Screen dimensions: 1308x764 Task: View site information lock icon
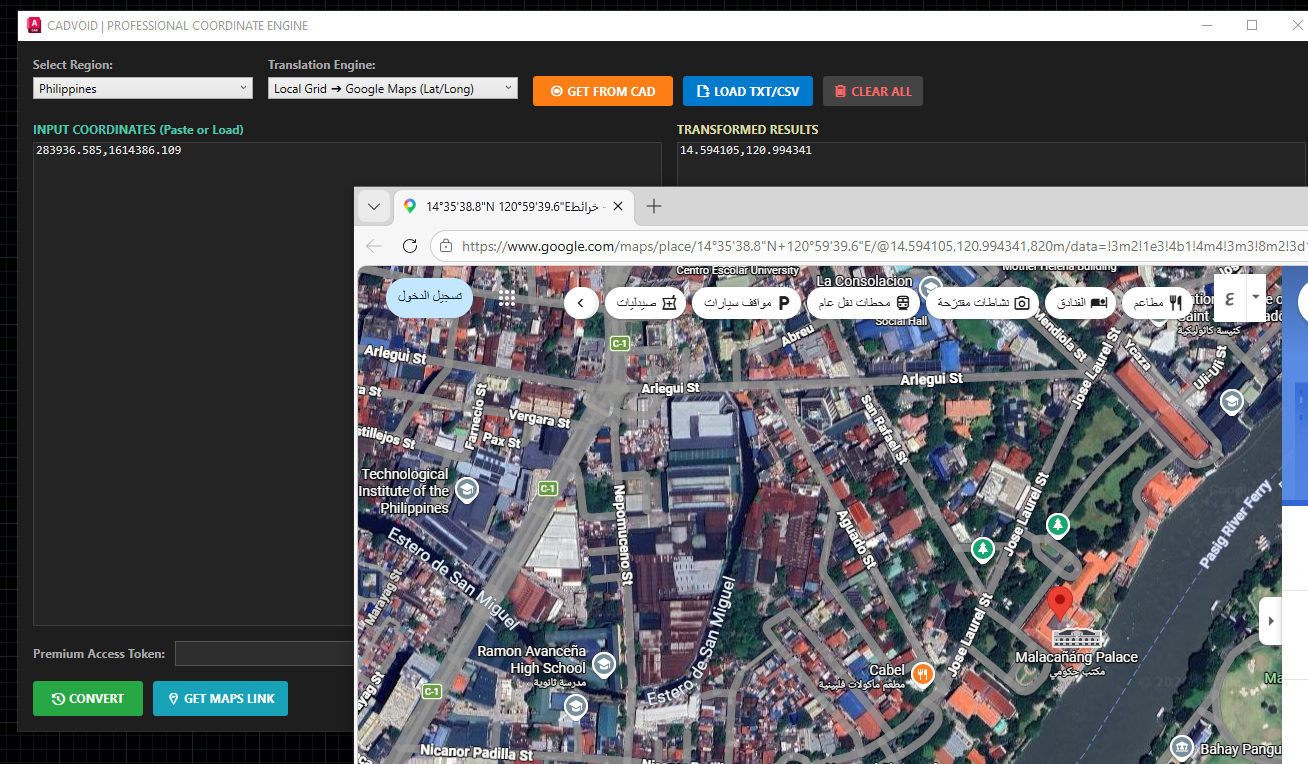click(x=446, y=246)
